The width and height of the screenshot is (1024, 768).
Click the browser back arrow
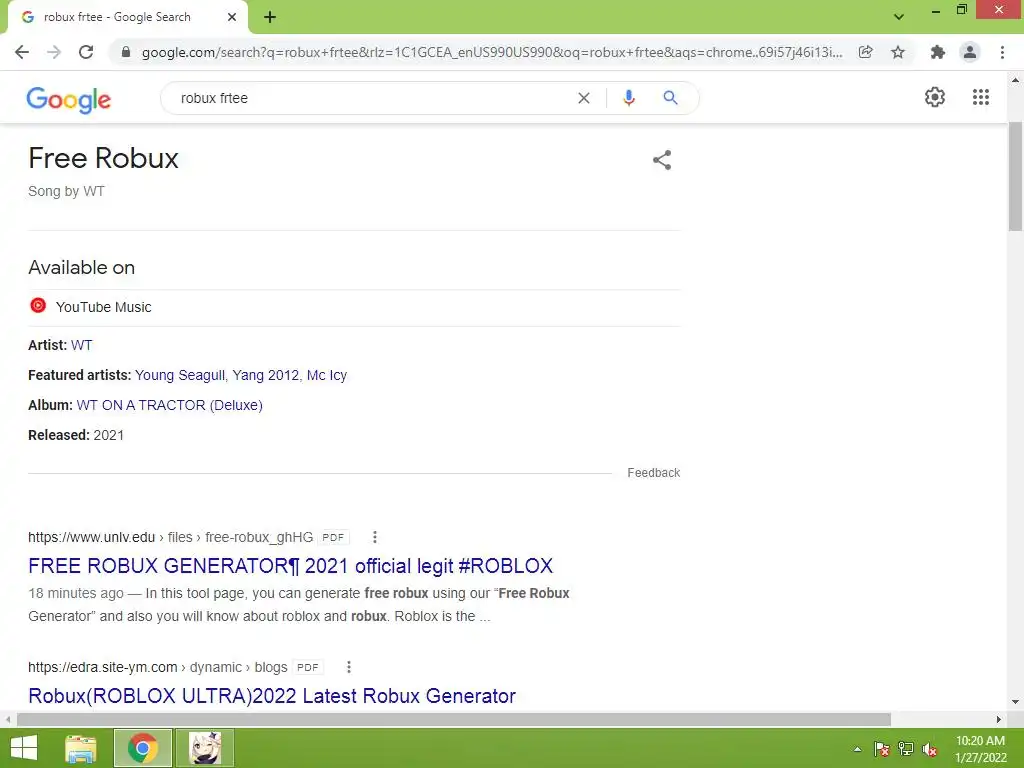coord(22,52)
